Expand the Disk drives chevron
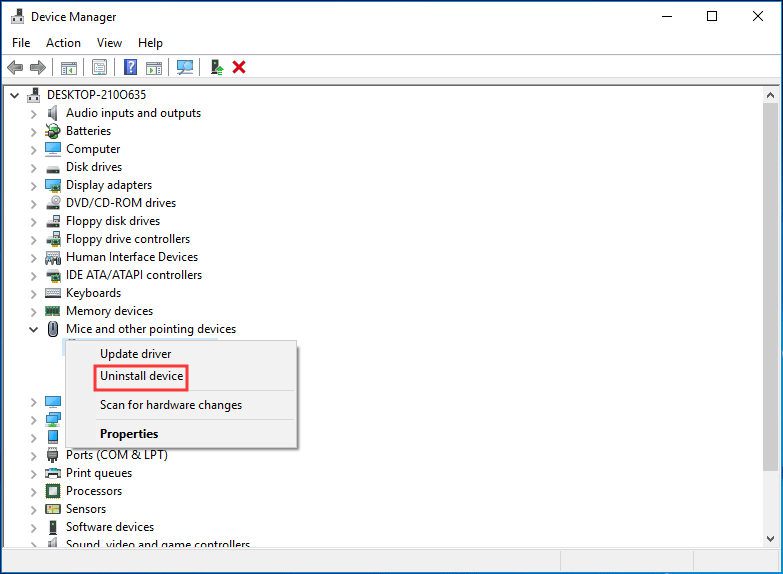Screen dimensions: 783x574 pos(33,168)
